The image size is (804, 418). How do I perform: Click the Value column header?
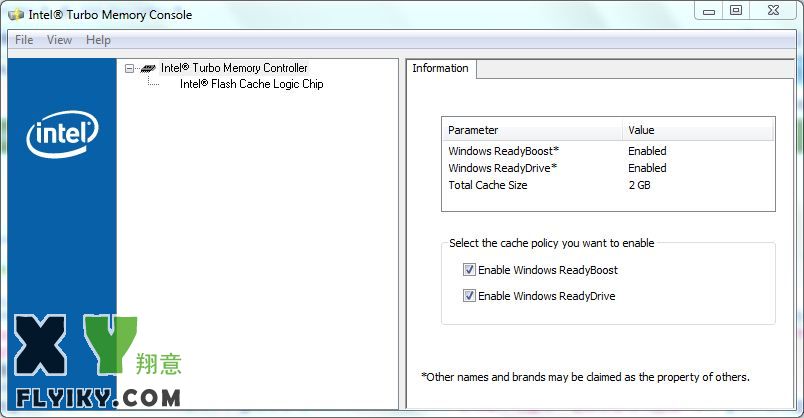click(698, 130)
